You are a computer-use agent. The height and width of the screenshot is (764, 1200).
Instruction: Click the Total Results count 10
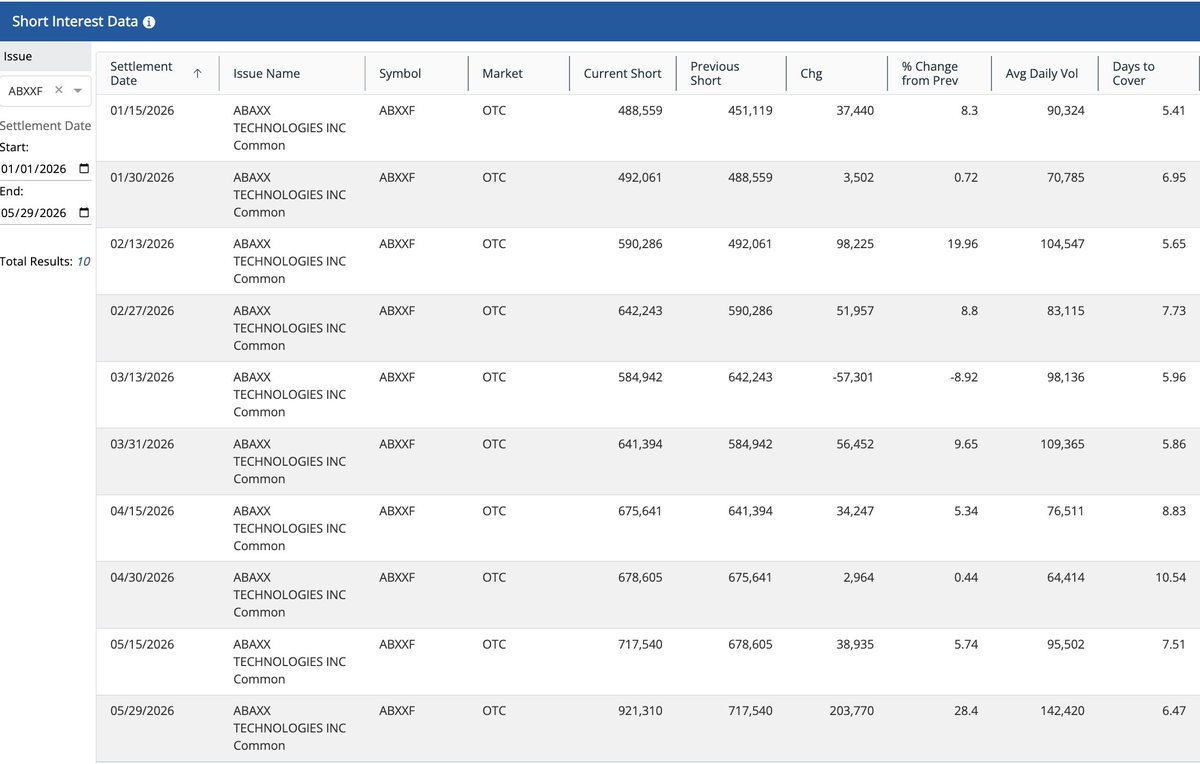pyautogui.click(x=84, y=261)
